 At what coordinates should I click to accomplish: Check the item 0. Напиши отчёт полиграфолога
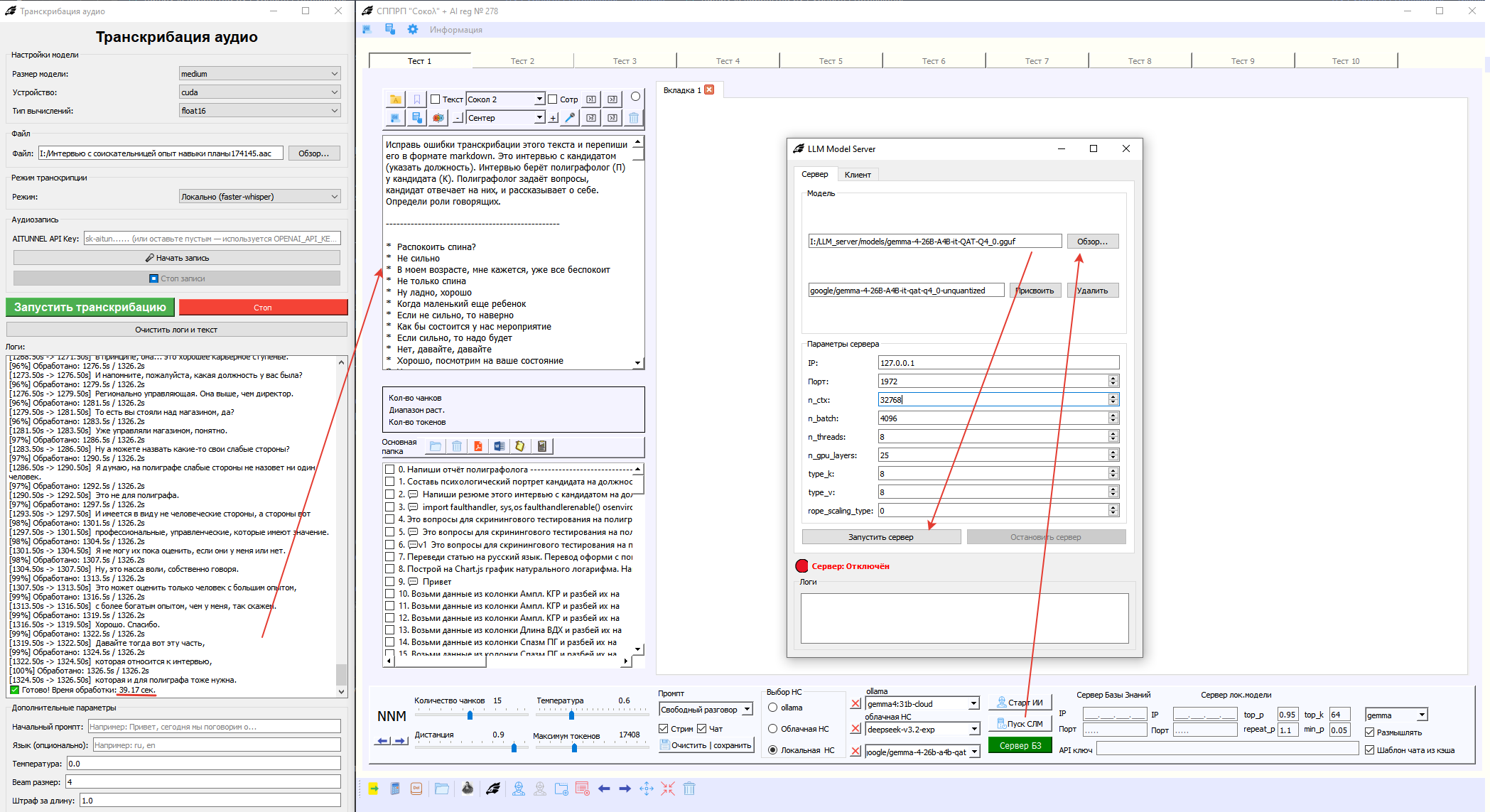389,470
